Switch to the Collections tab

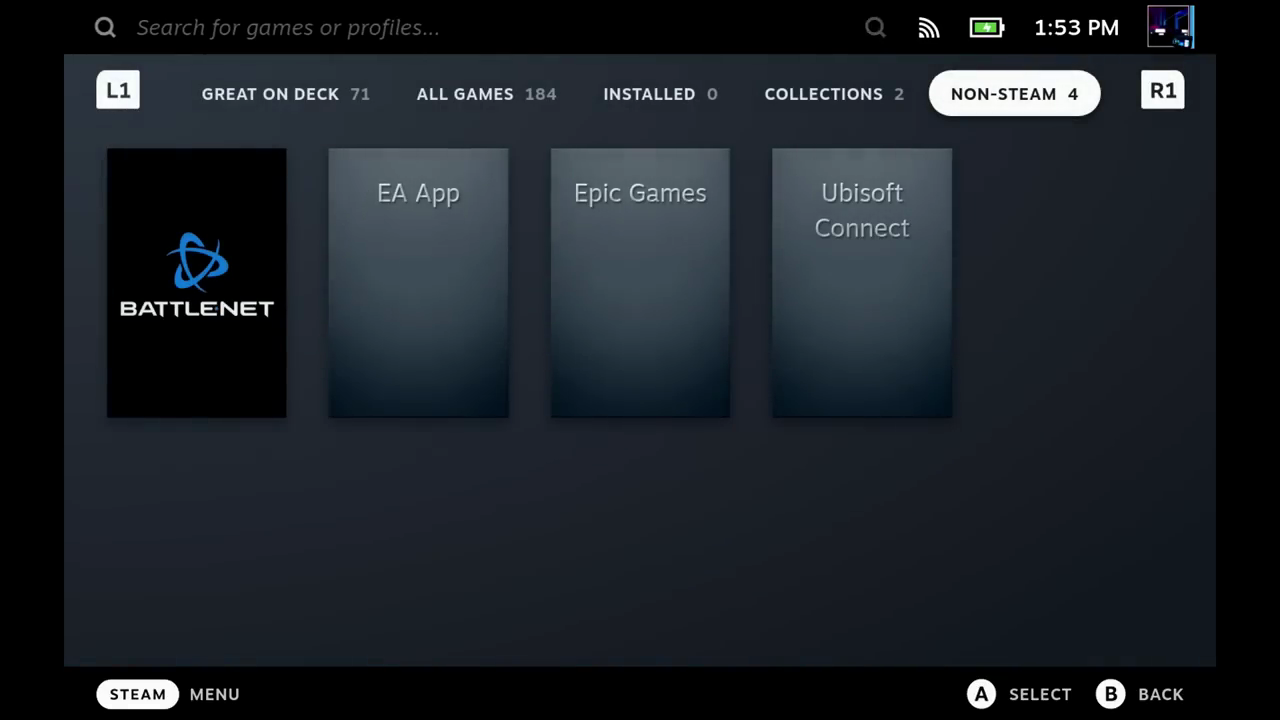(x=834, y=94)
